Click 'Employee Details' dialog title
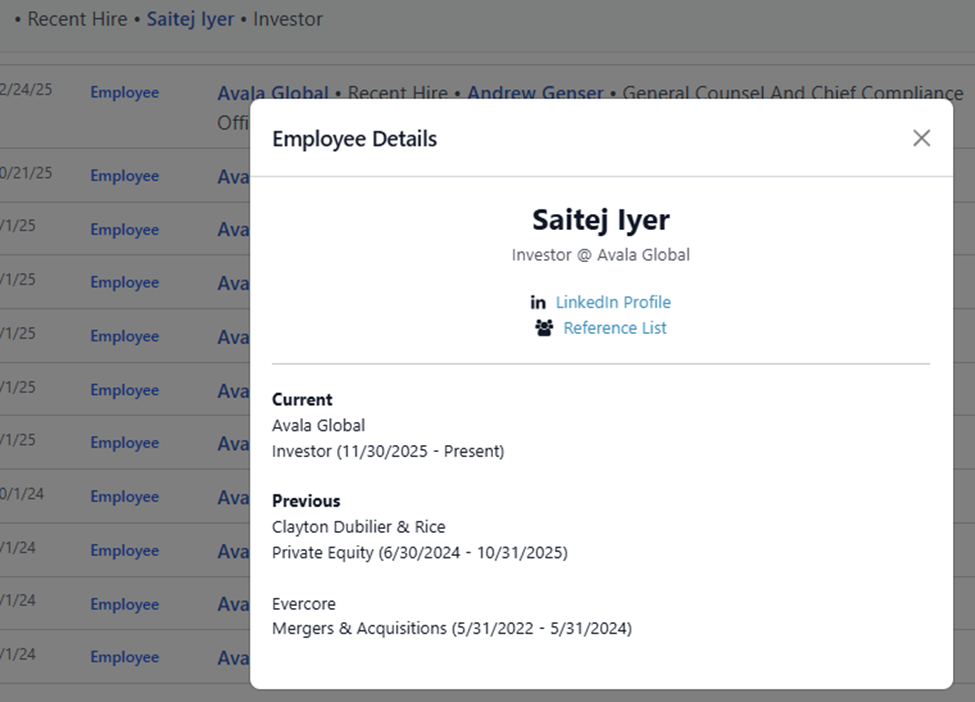This screenshot has width=975, height=702. tap(354, 139)
